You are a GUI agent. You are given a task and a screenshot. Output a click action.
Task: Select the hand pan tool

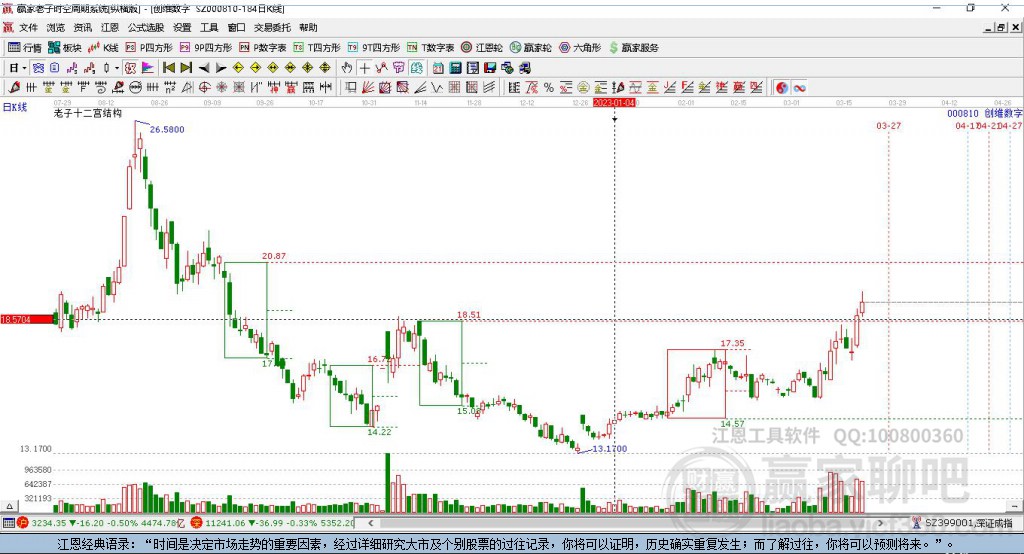(347, 68)
